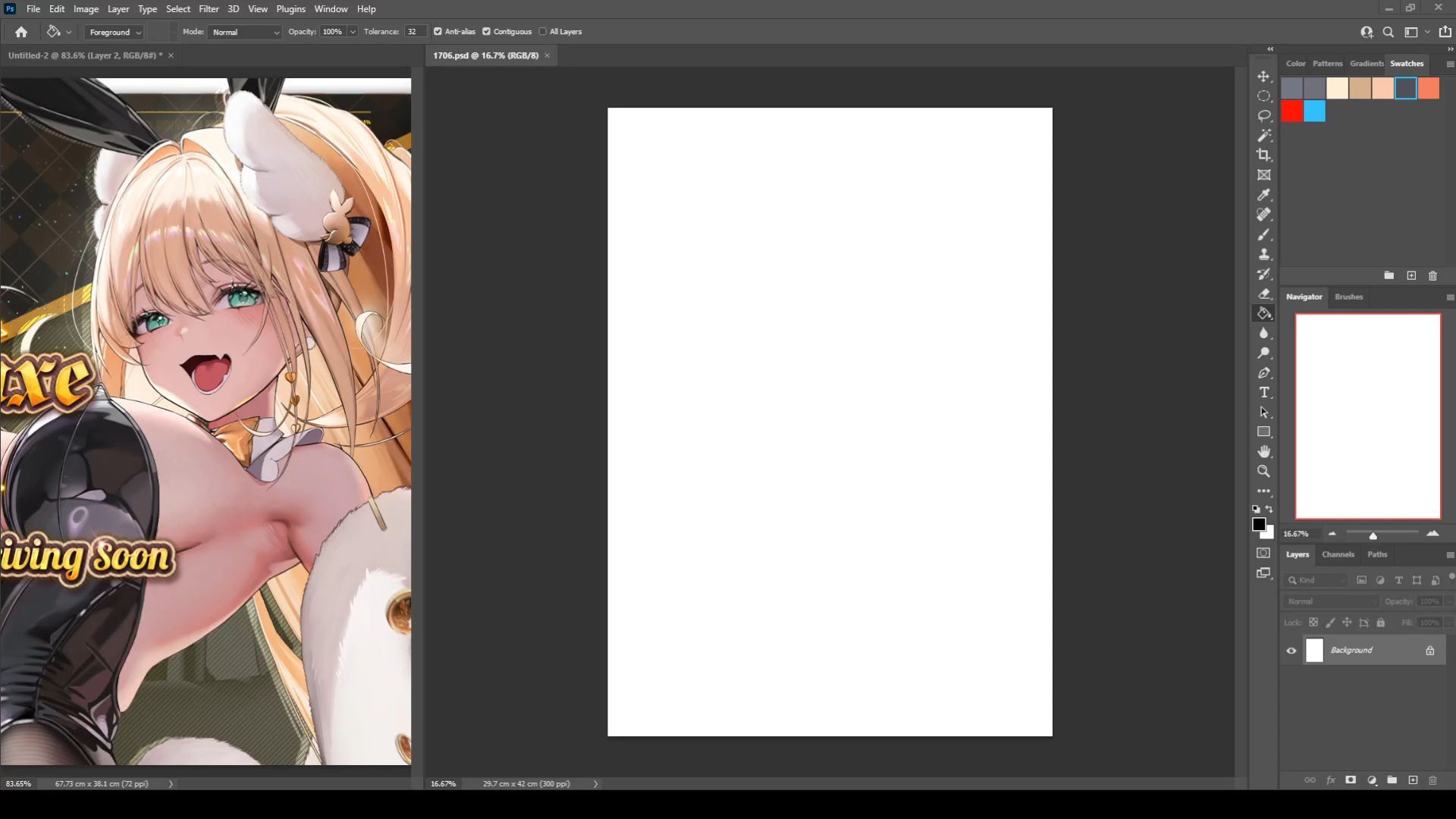Viewport: 1456px width, 819px height.
Task: Select the History Brush tool
Action: (x=1263, y=274)
